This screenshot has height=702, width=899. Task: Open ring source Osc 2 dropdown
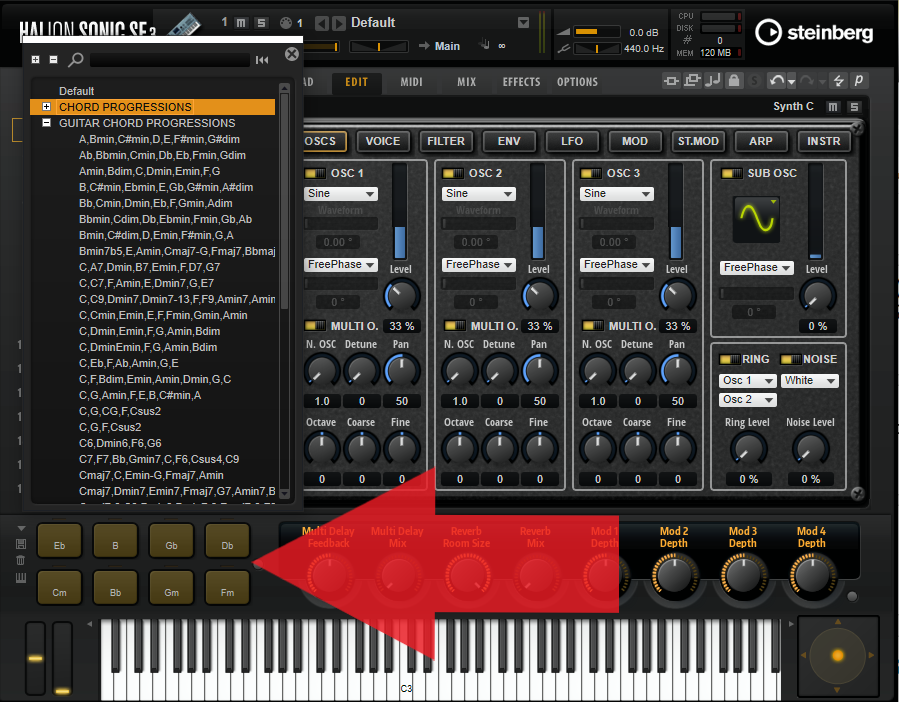coord(748,400)
